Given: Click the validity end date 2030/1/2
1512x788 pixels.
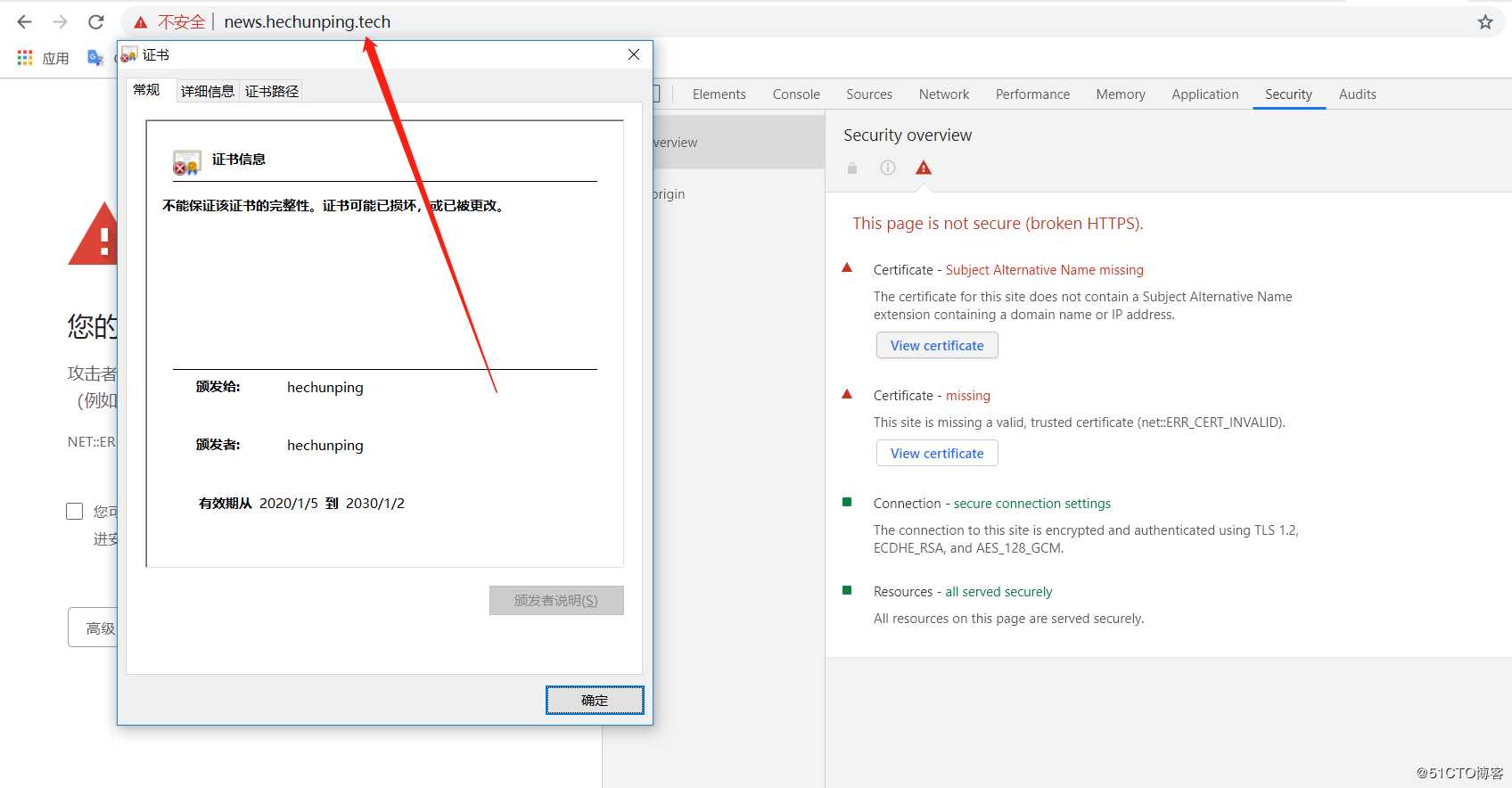Looking at the screenshot, I should 375,503.
